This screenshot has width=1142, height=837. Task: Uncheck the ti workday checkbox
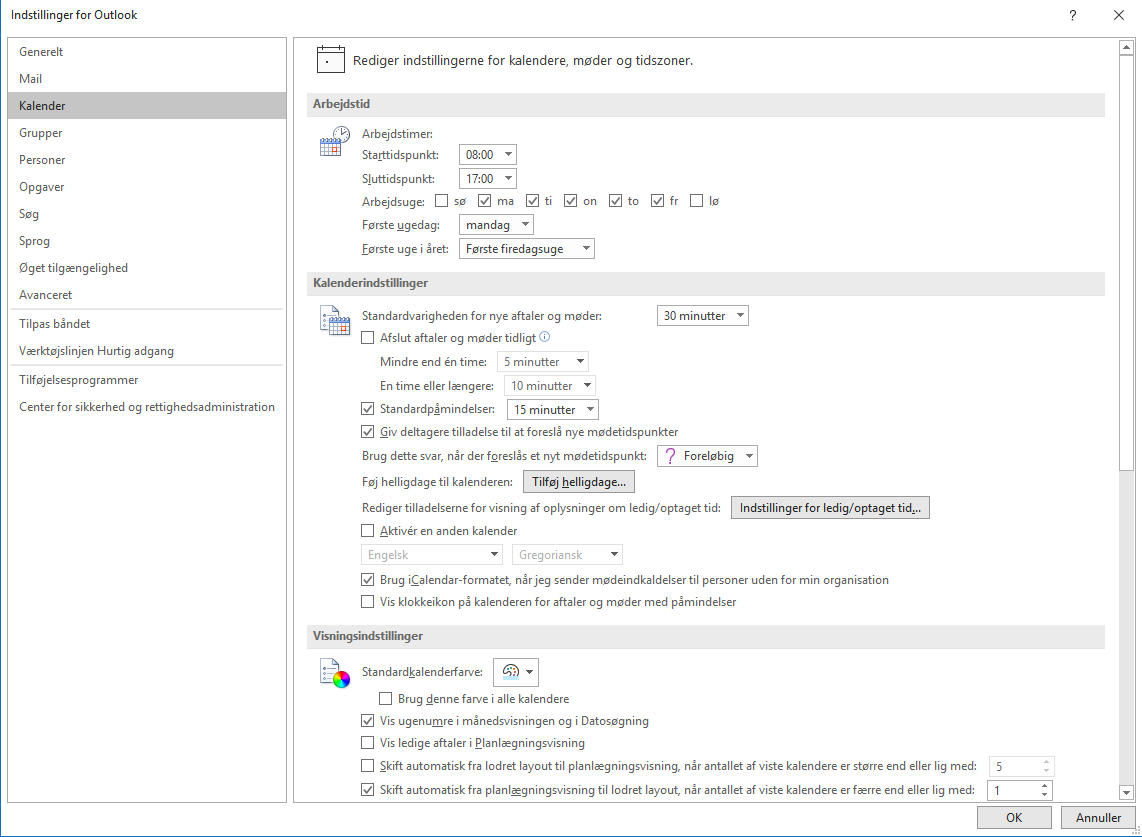pos(532,200)
